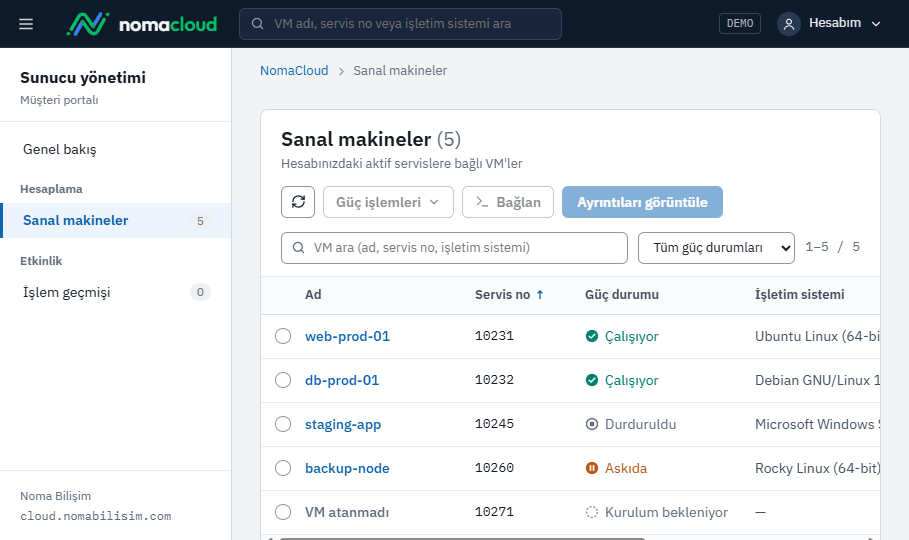This screenshot has height=540, width=909.
Task: Open the Tüm güç durumları filter
Action: coord(716,248)
